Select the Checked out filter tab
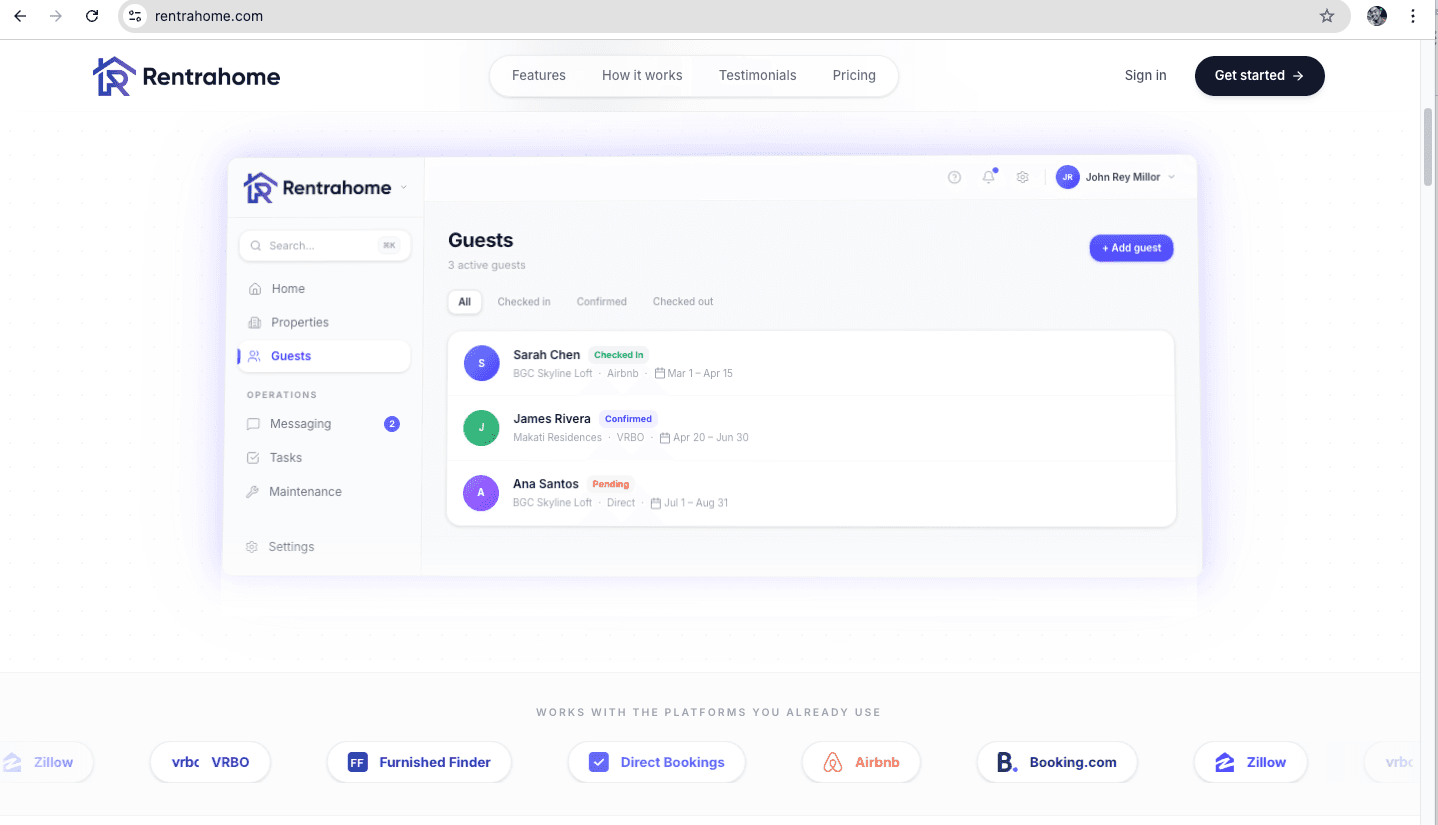The width and height of the screenshot is (1438, 825). coord(682,301)
